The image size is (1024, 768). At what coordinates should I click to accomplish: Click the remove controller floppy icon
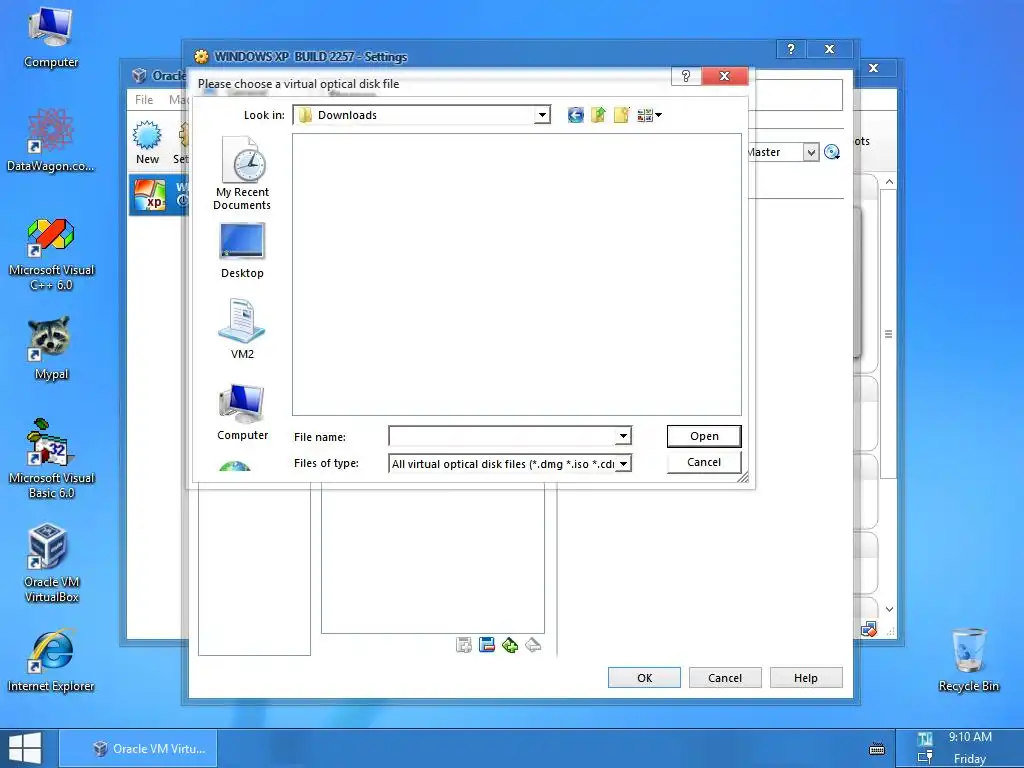(487, 645)
